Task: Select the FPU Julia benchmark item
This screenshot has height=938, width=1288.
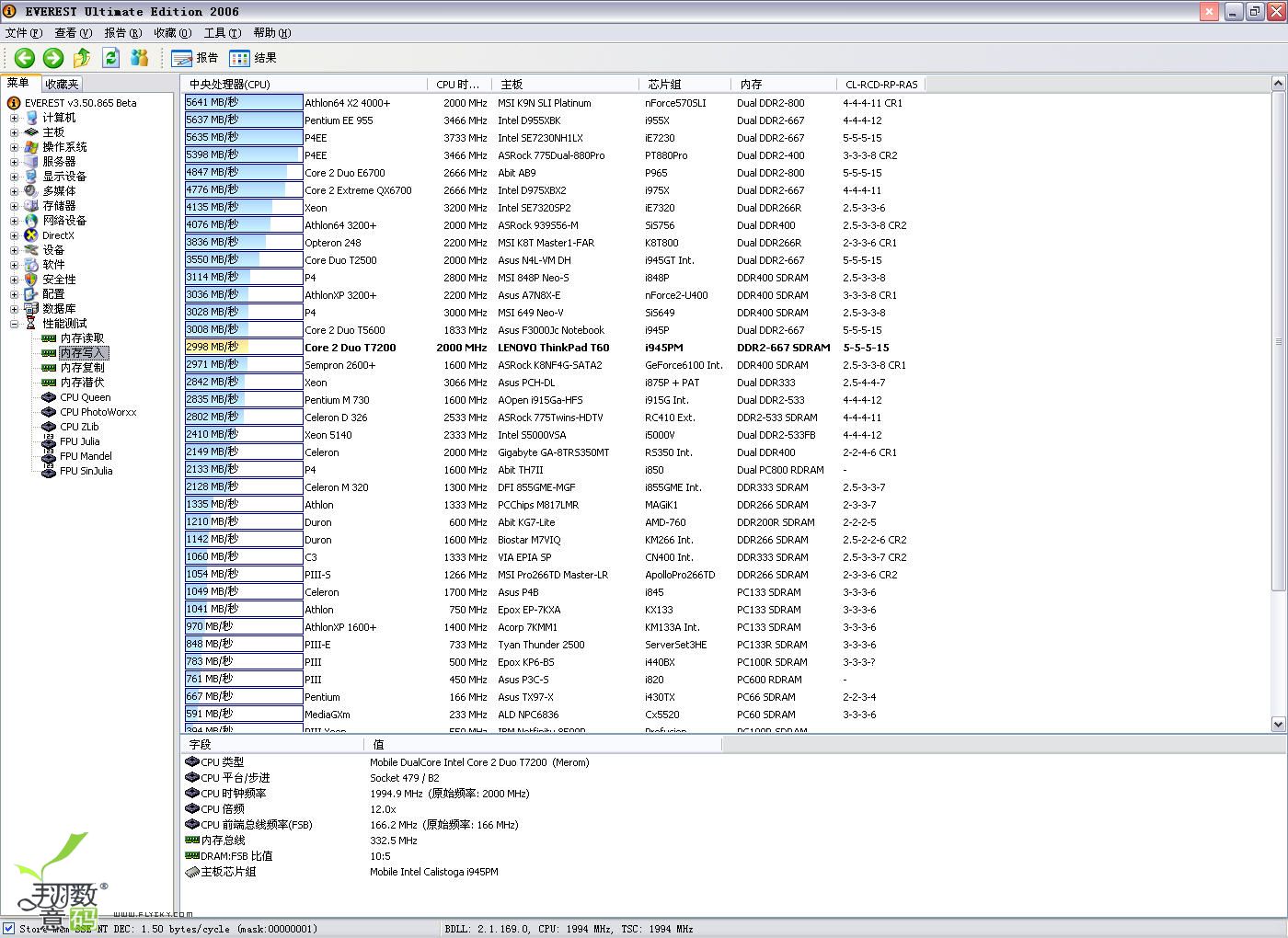Action: (80, 441)
